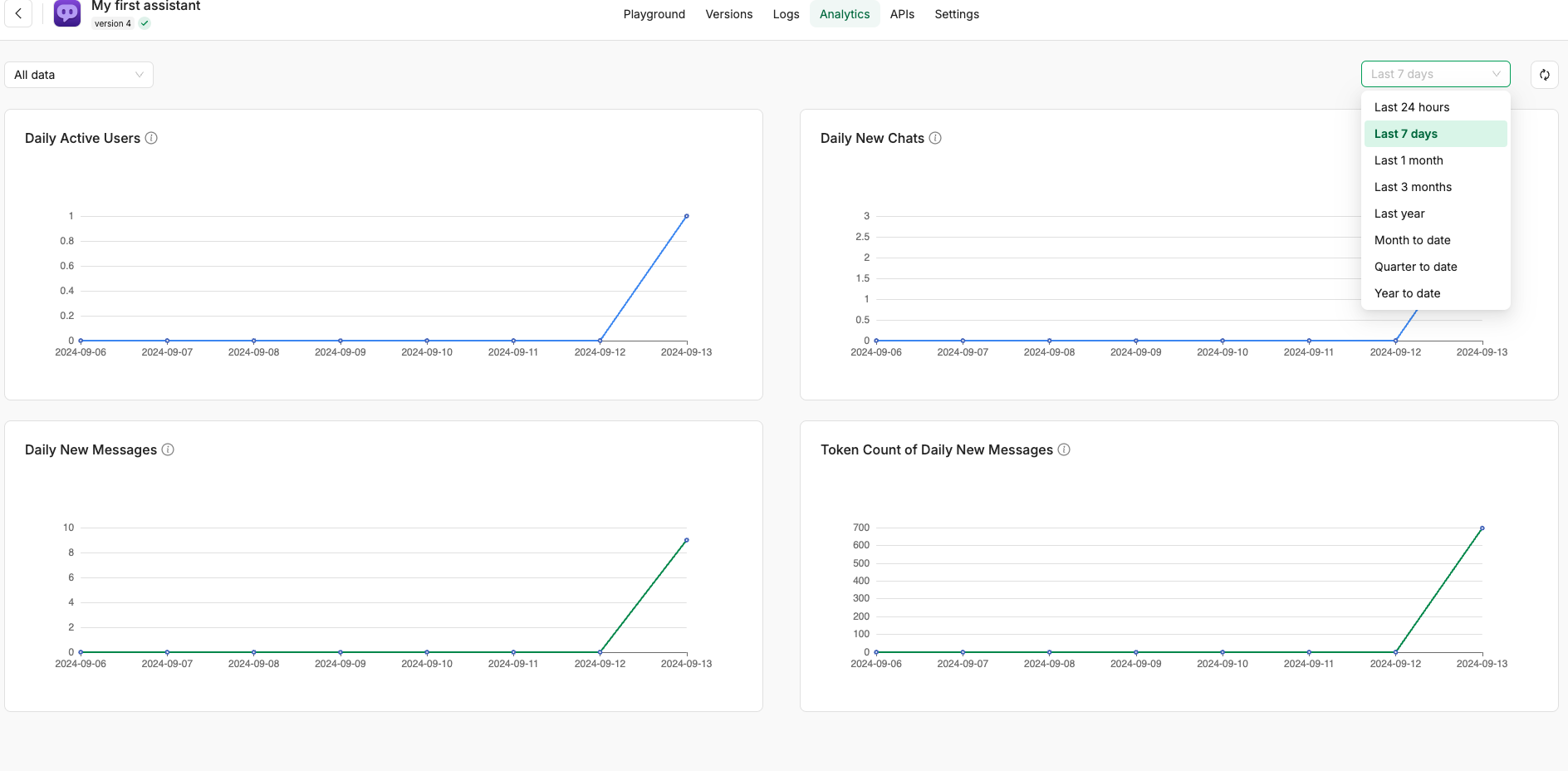
Task: Click 2024-09-13 data point in Token Count chart
Action: click(x=1482, y=528)
